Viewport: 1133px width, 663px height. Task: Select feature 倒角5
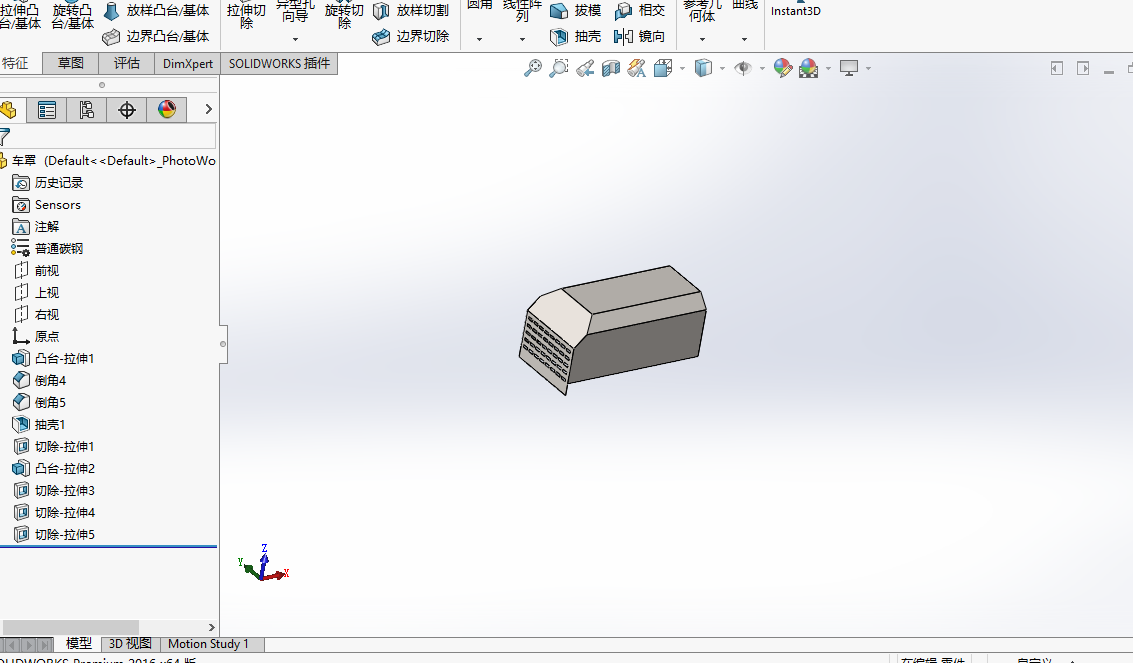click(x=40, y=402)
